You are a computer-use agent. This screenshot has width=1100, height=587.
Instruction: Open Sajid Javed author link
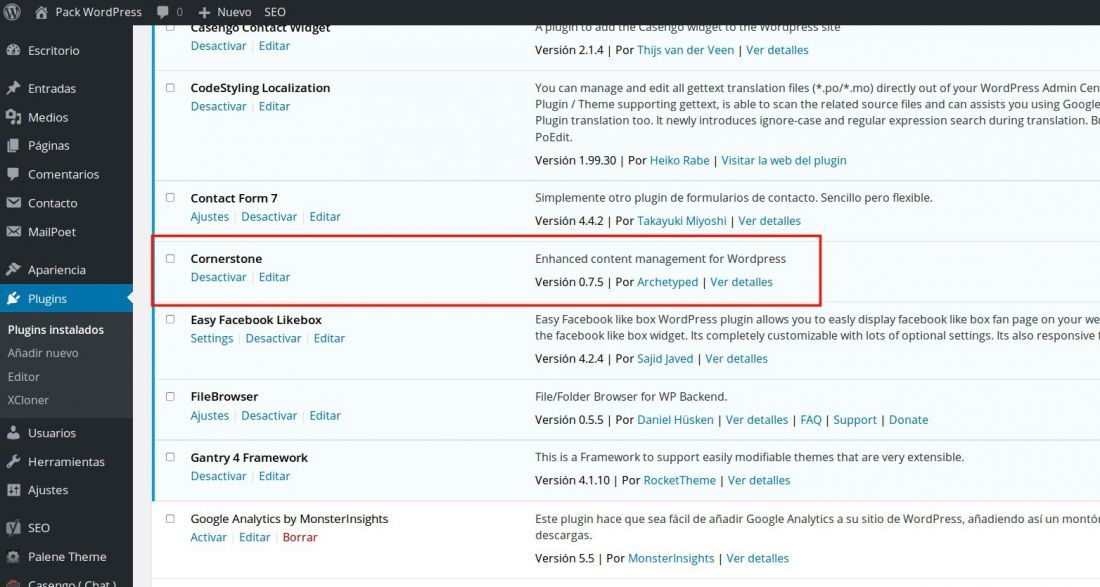click(x=664, y=358)
